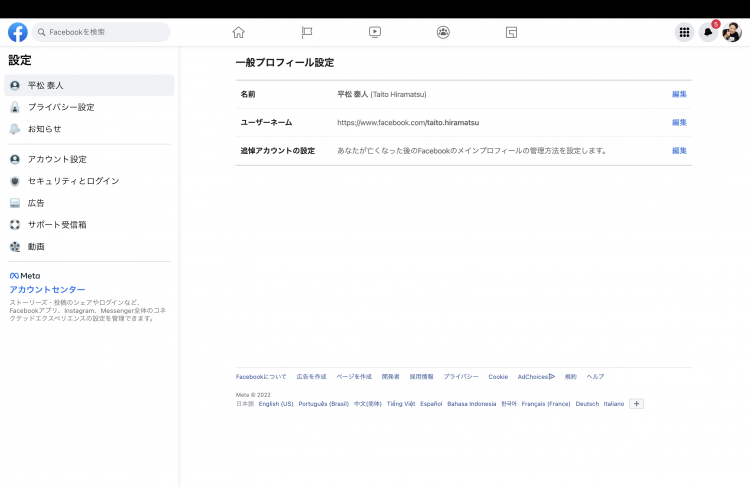Click the アカウント設定 person icon

[x=15, y=159]
